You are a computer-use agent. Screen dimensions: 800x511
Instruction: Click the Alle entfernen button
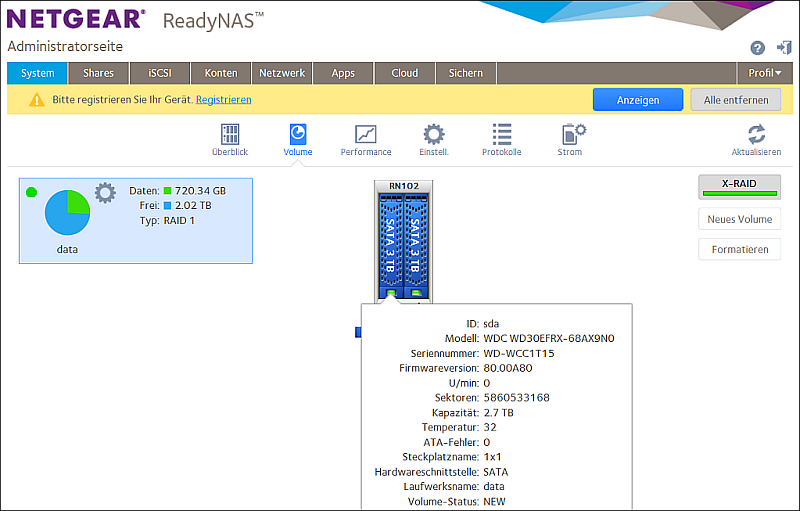point(736,100)
